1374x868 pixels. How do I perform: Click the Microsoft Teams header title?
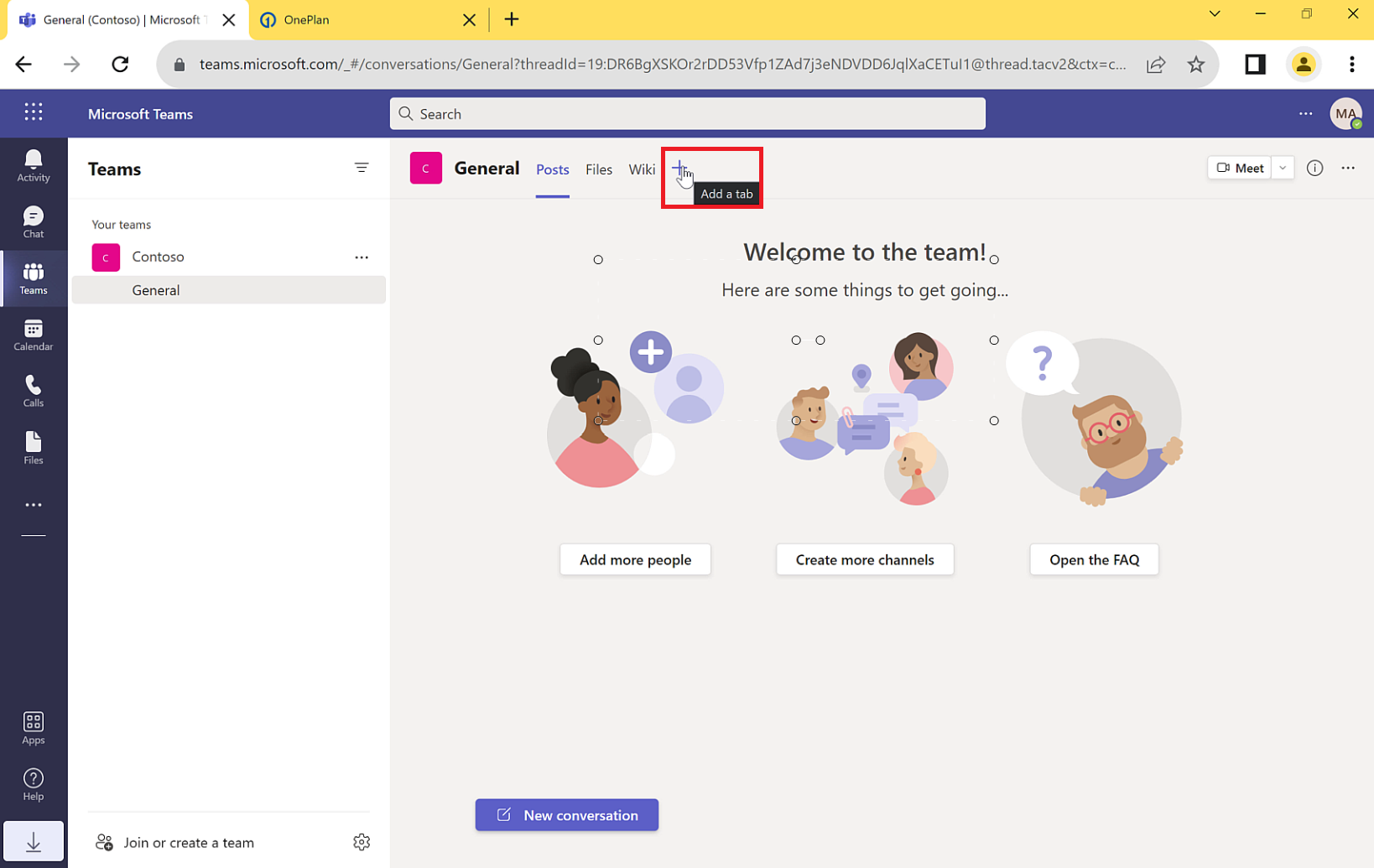[x=140, y=114]
